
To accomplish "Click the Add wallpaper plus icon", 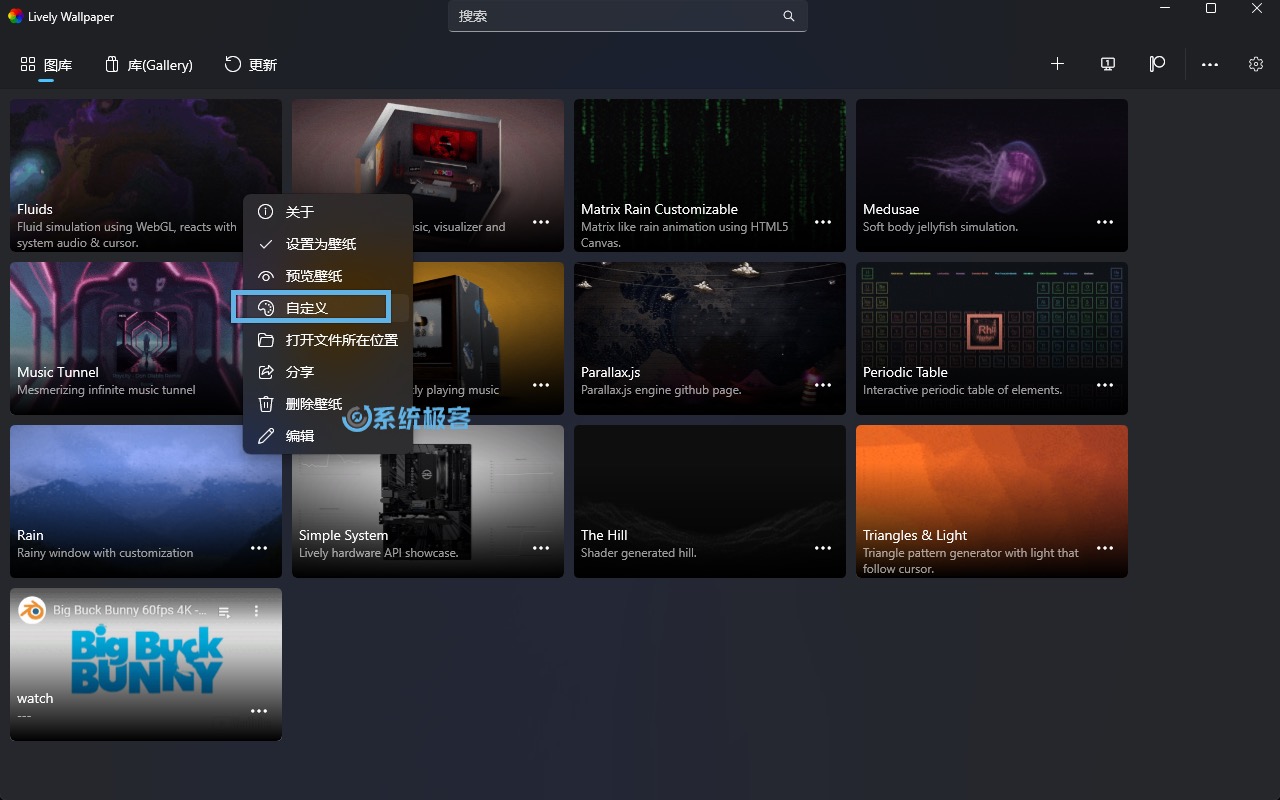I will pos(1057,64).
